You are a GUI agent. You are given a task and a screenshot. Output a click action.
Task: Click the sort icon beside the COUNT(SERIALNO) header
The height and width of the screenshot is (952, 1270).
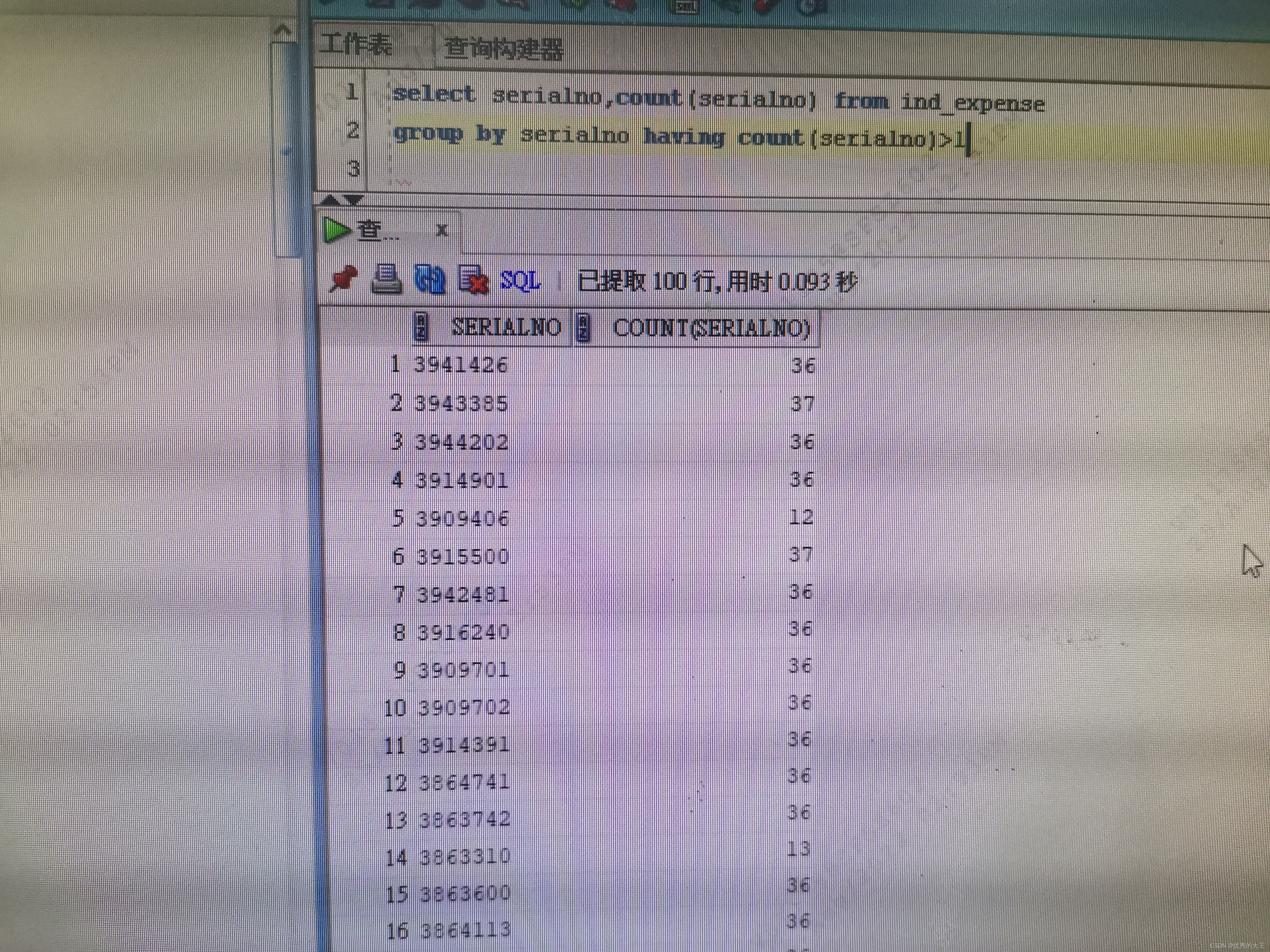tap(583, 328)
